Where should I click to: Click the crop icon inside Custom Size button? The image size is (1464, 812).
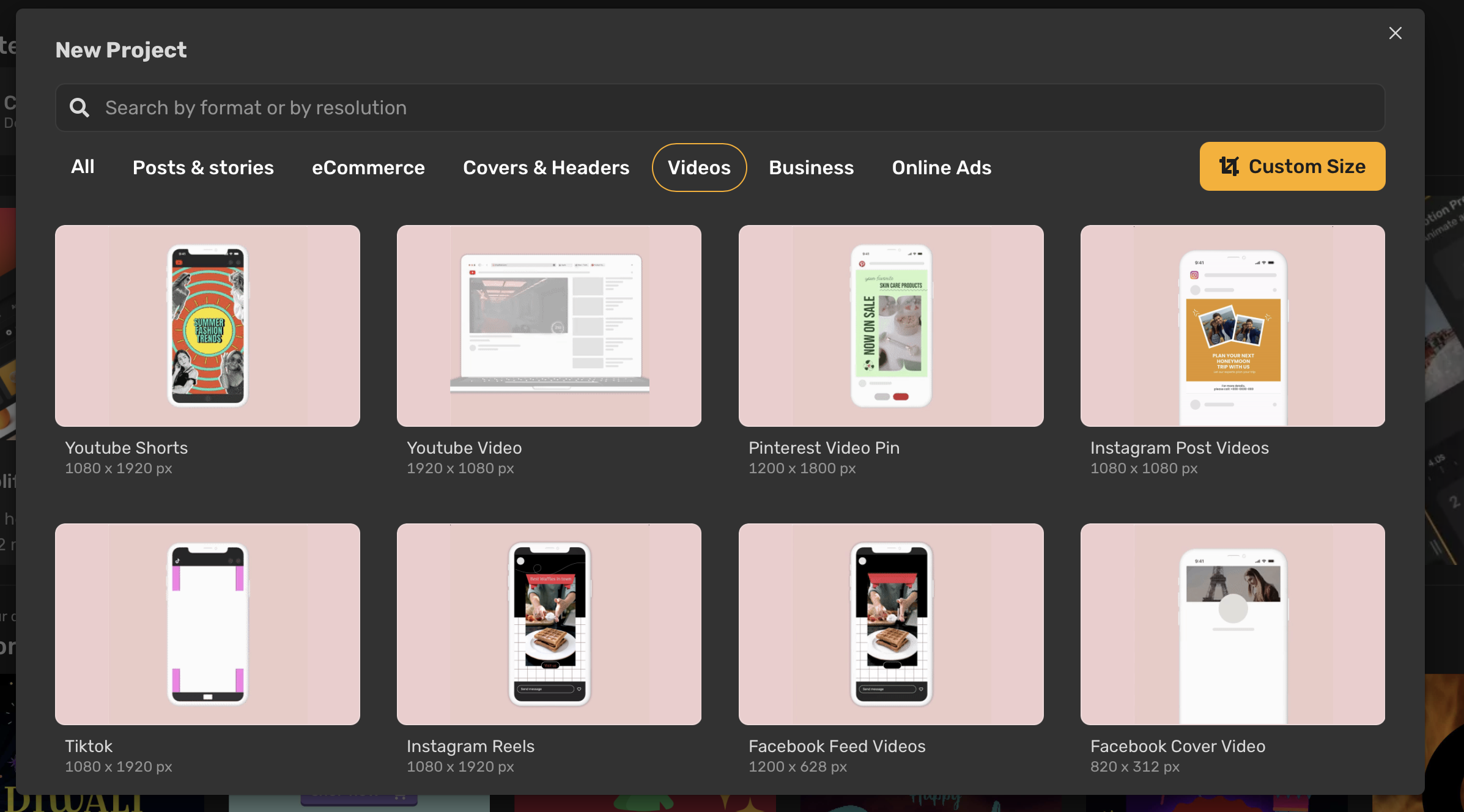tap(1229, 166)
